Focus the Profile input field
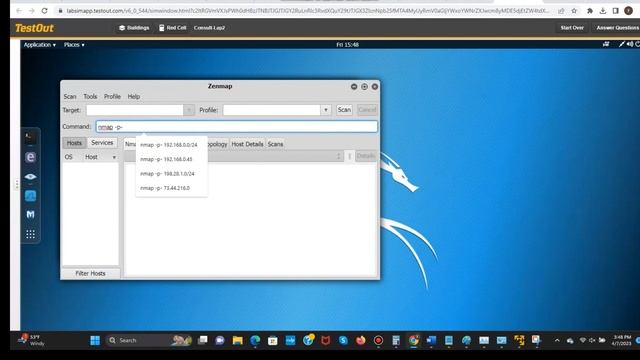640x360 pixels. pyautogui.click(x=272, y=110)
